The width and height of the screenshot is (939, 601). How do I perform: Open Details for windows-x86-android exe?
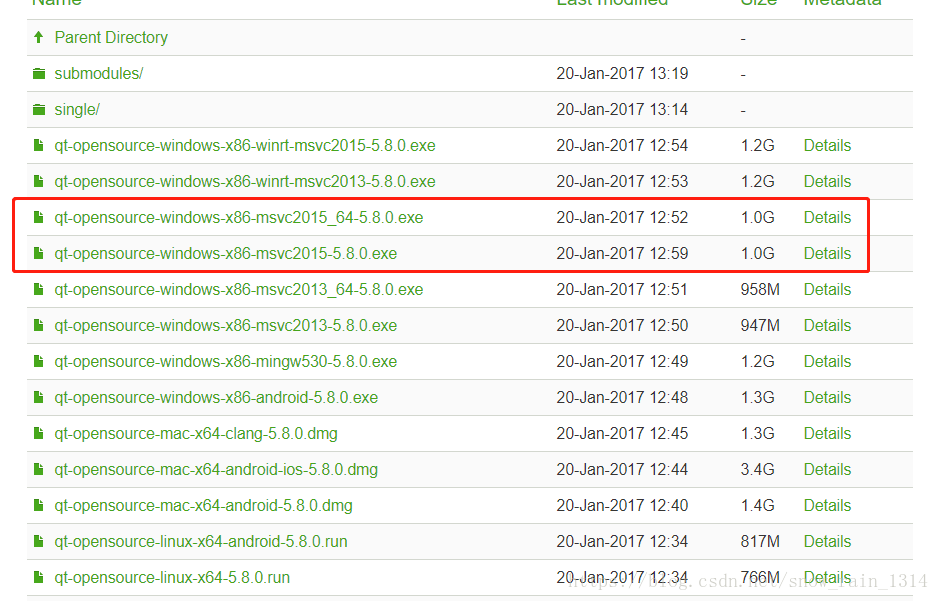(827, 397)
